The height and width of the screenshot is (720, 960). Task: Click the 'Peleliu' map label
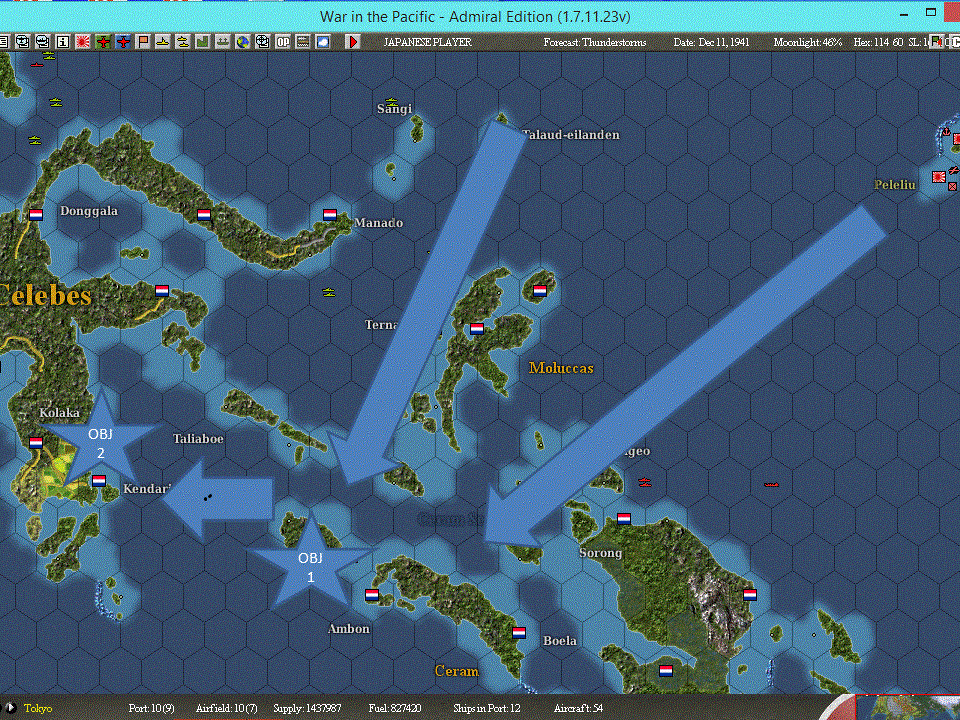(x=894, y=185)
